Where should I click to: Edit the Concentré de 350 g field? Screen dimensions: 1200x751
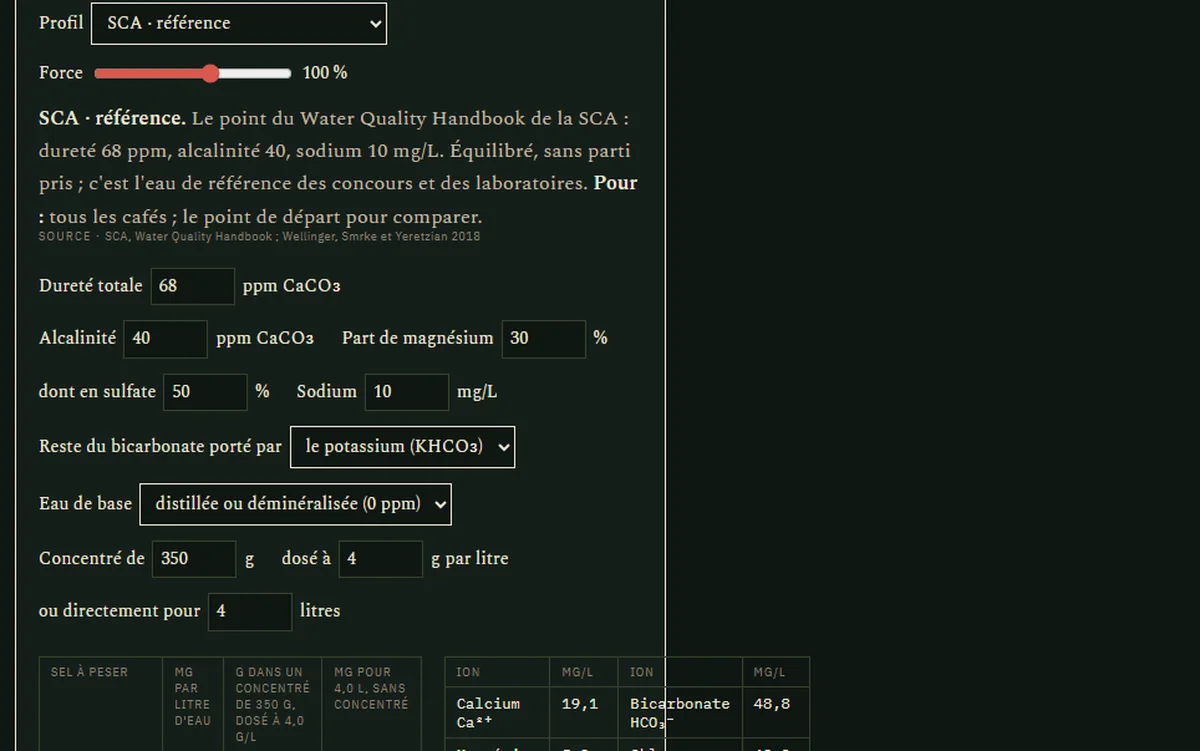click(195, 559)
